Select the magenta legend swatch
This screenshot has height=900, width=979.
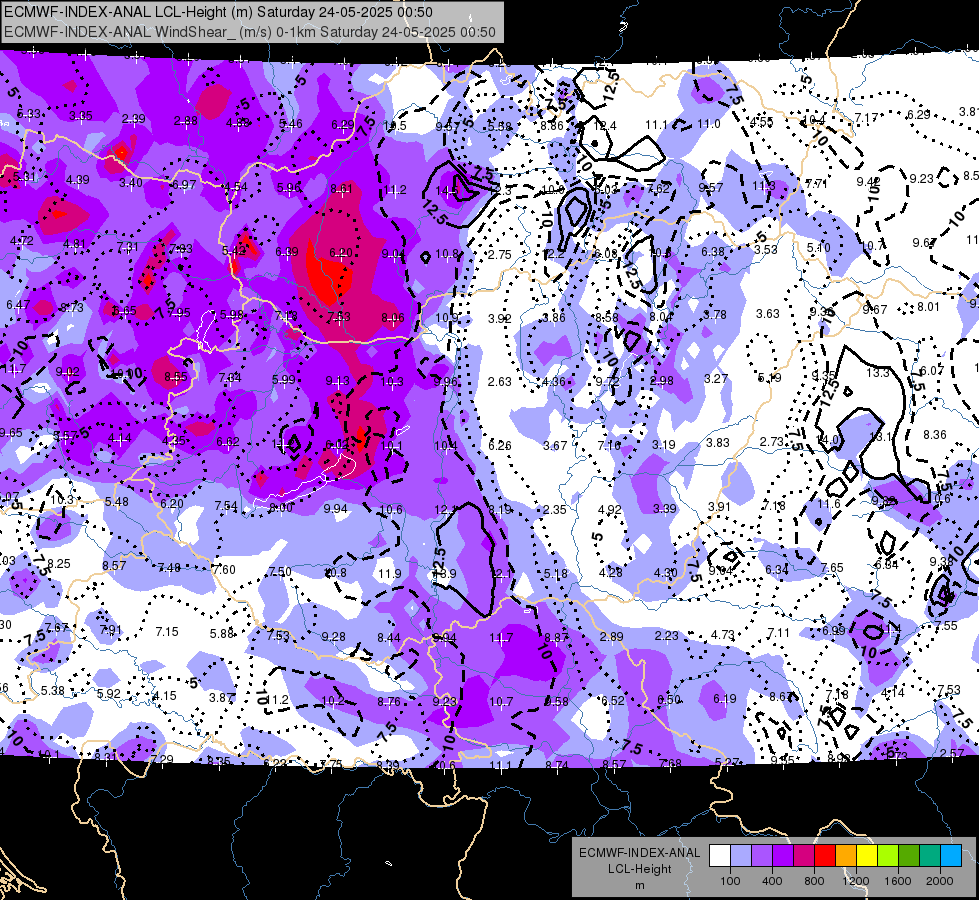click(804, 855)
